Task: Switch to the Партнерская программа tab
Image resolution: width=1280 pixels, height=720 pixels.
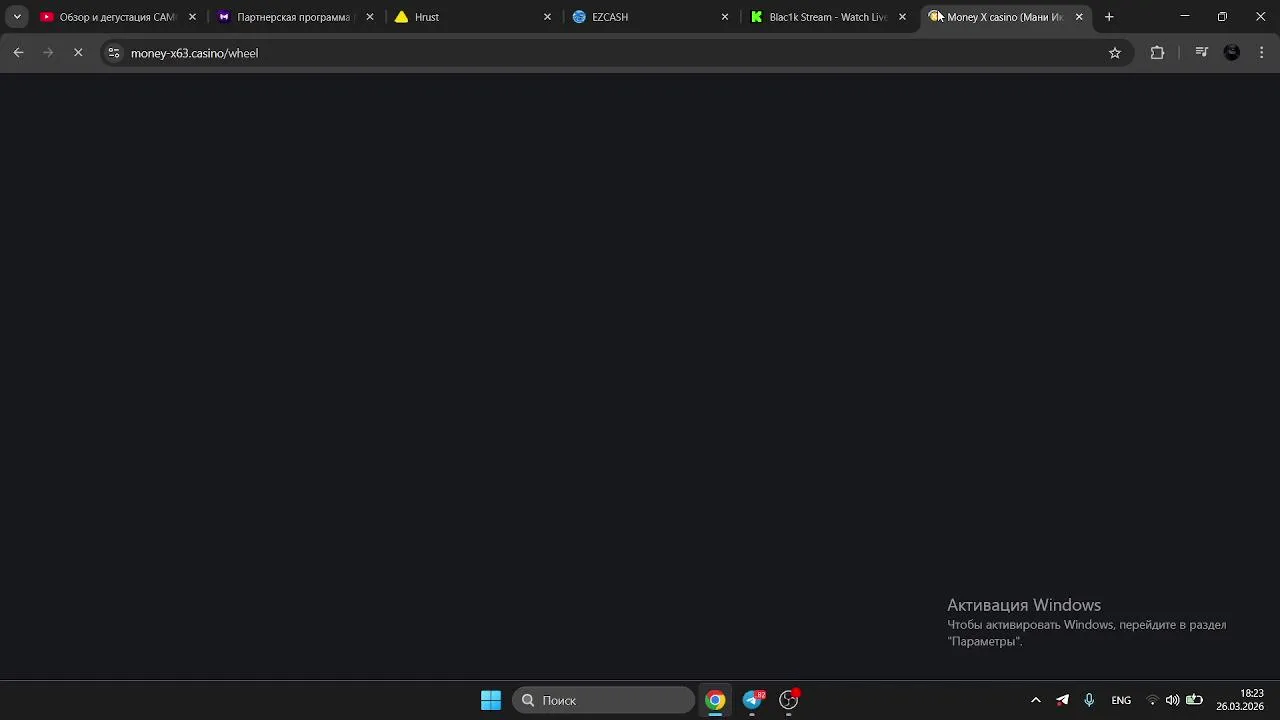Action: pos(294,17)
